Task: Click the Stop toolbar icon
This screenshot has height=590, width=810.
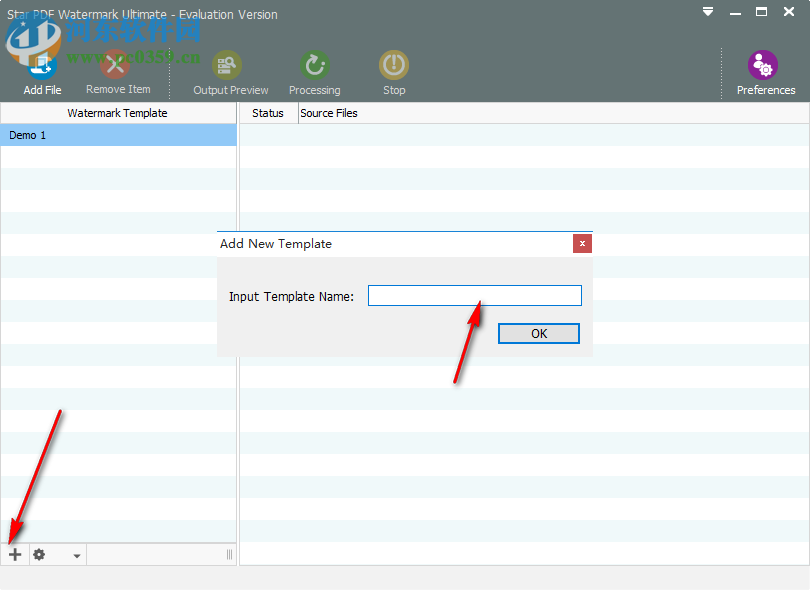Action: point(394,65)
